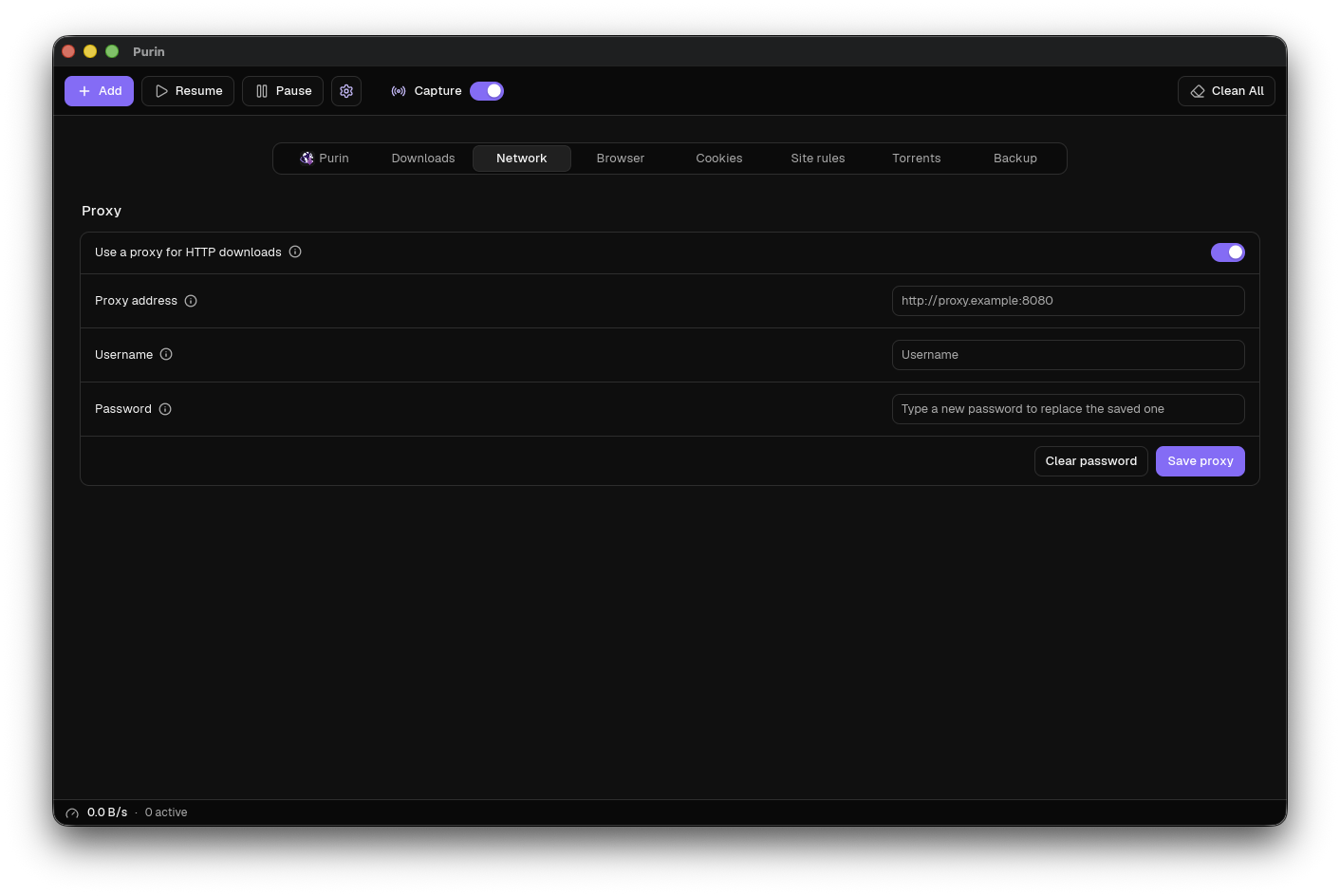
Task: Click the Pause button
Action: [x=283, y=91]
